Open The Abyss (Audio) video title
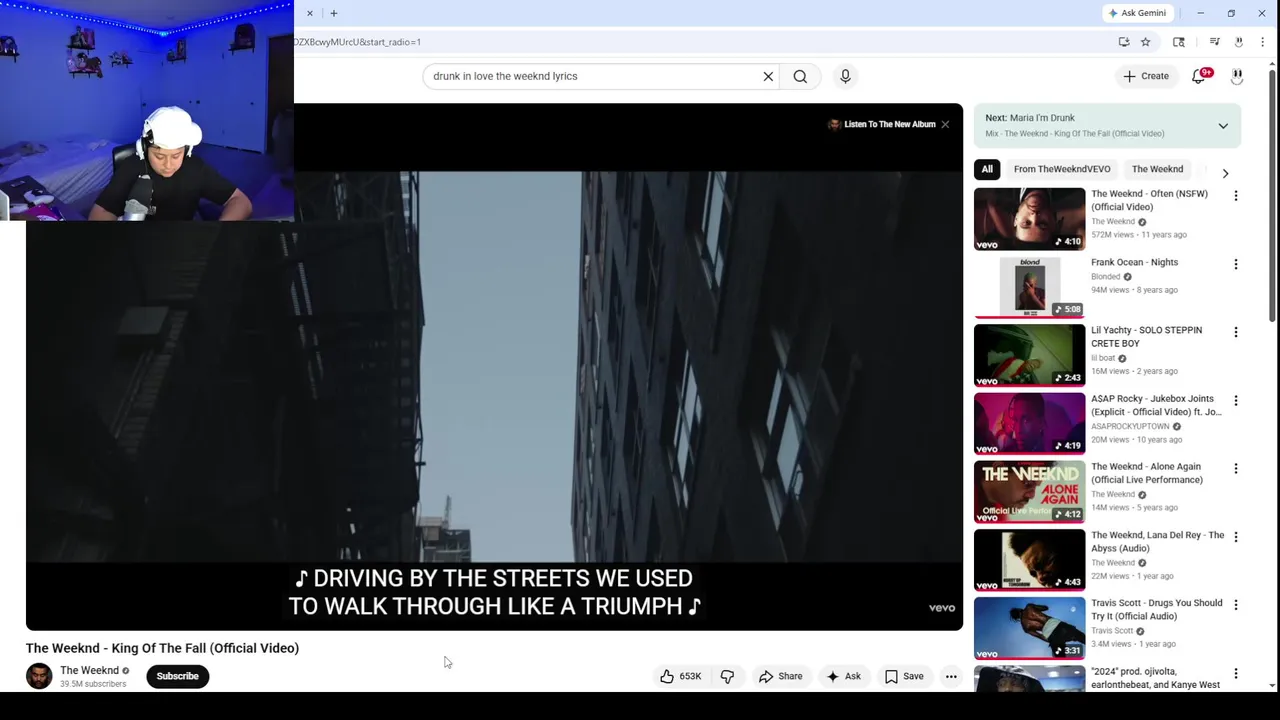1280x720 pixels. pyautogui.click(x=1157, y=541)
